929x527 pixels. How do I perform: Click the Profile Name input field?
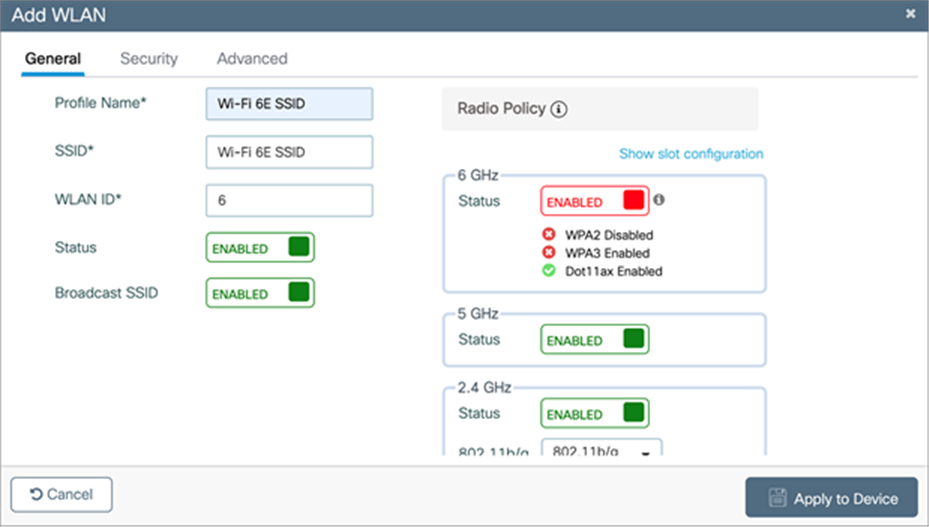point(289,104)
